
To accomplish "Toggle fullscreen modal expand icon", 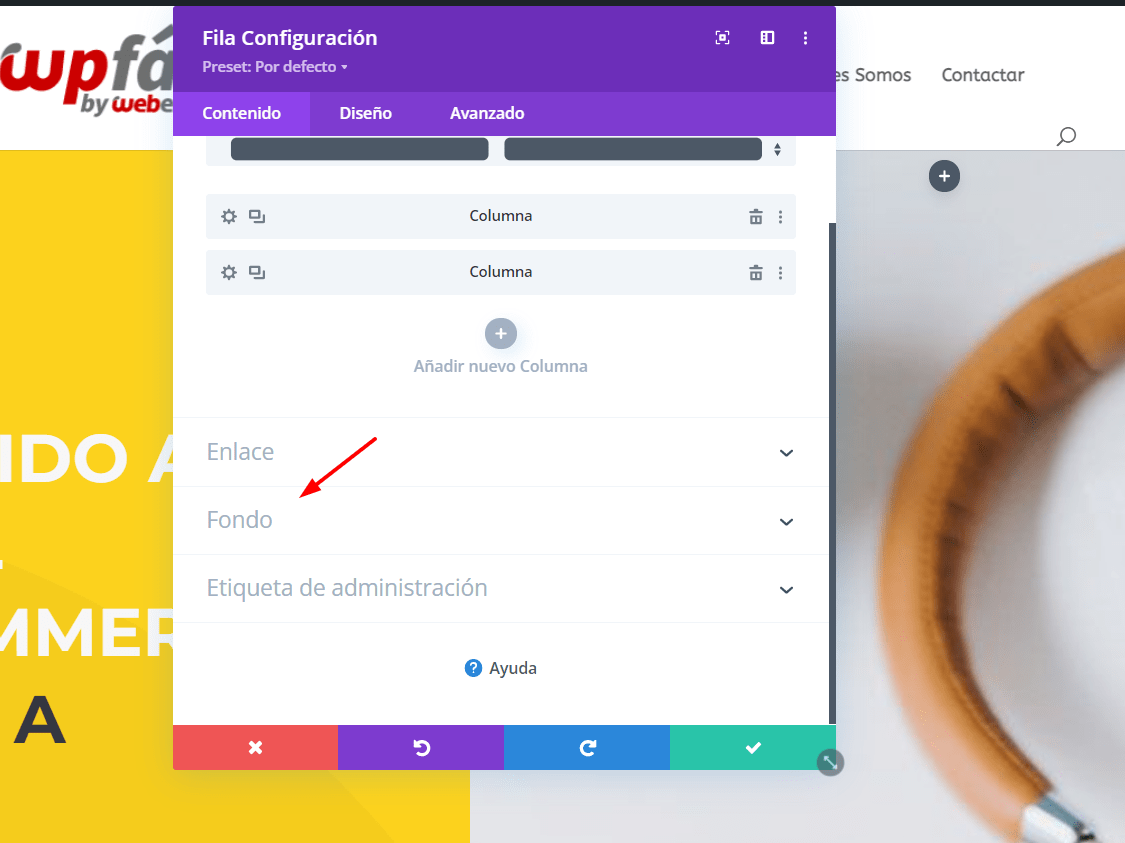I will (722, 37).
